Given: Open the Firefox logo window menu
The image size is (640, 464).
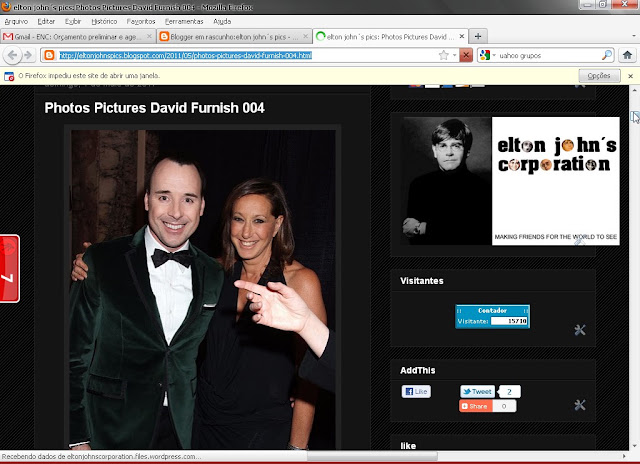Looking at the screenshot, I should [6, 7].
